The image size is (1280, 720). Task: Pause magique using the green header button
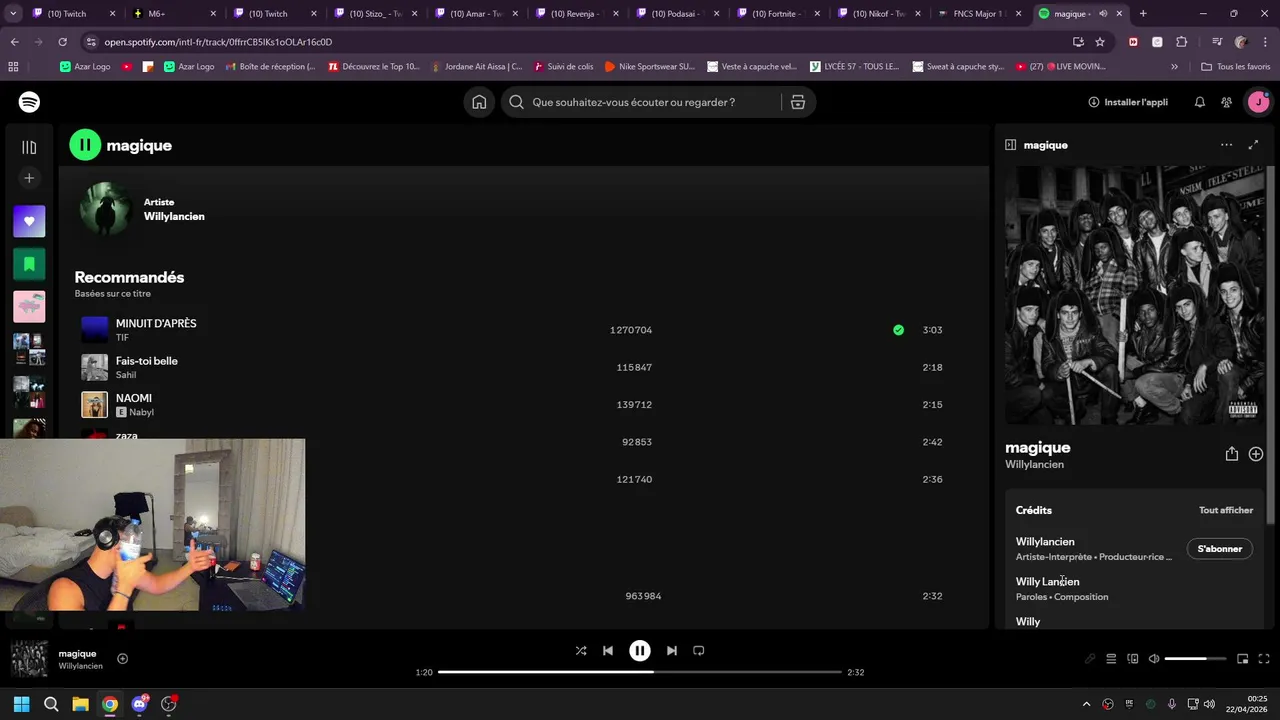coord(85,145)
